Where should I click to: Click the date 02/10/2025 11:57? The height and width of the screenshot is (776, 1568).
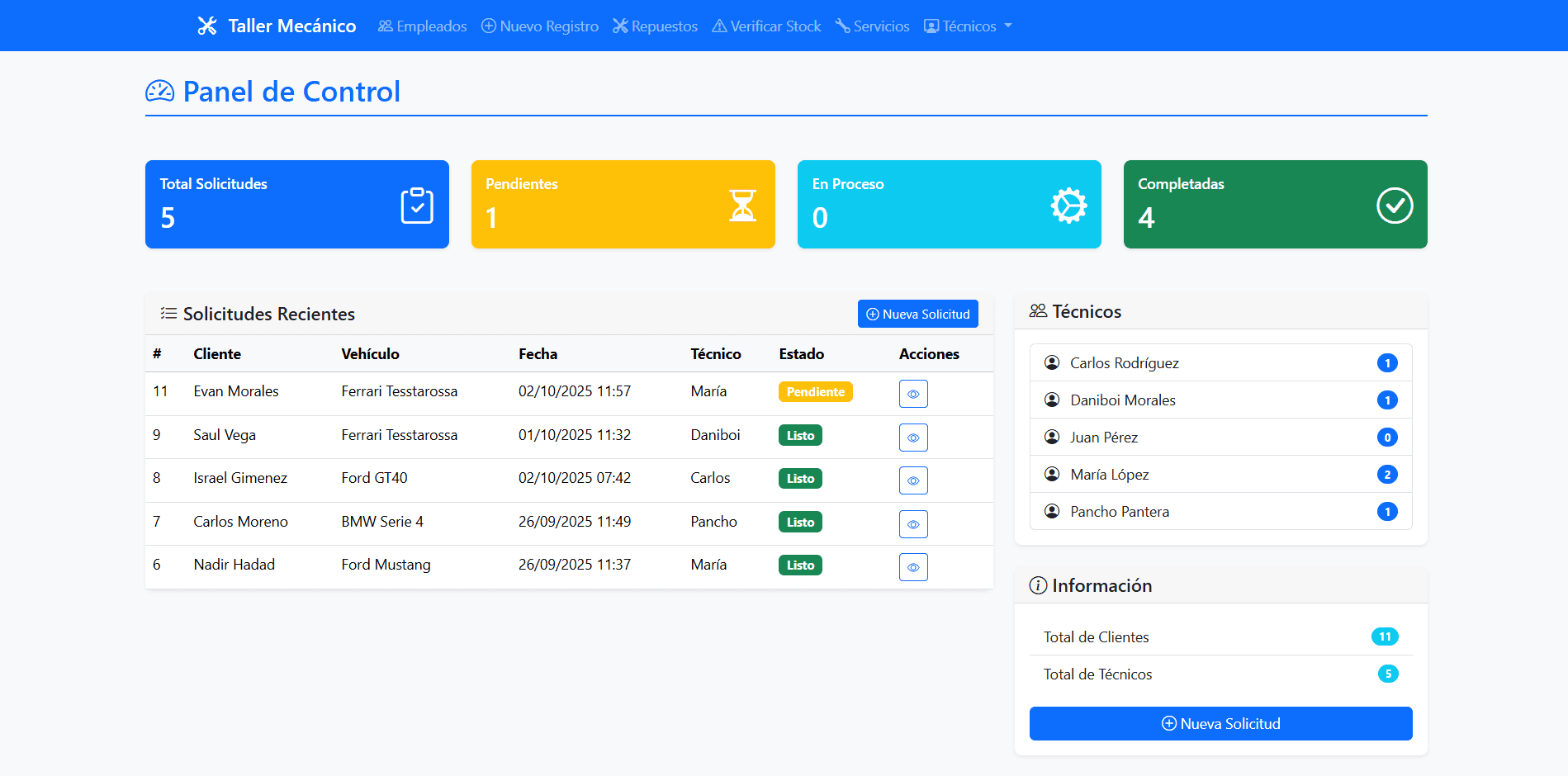tap(575, 391)
